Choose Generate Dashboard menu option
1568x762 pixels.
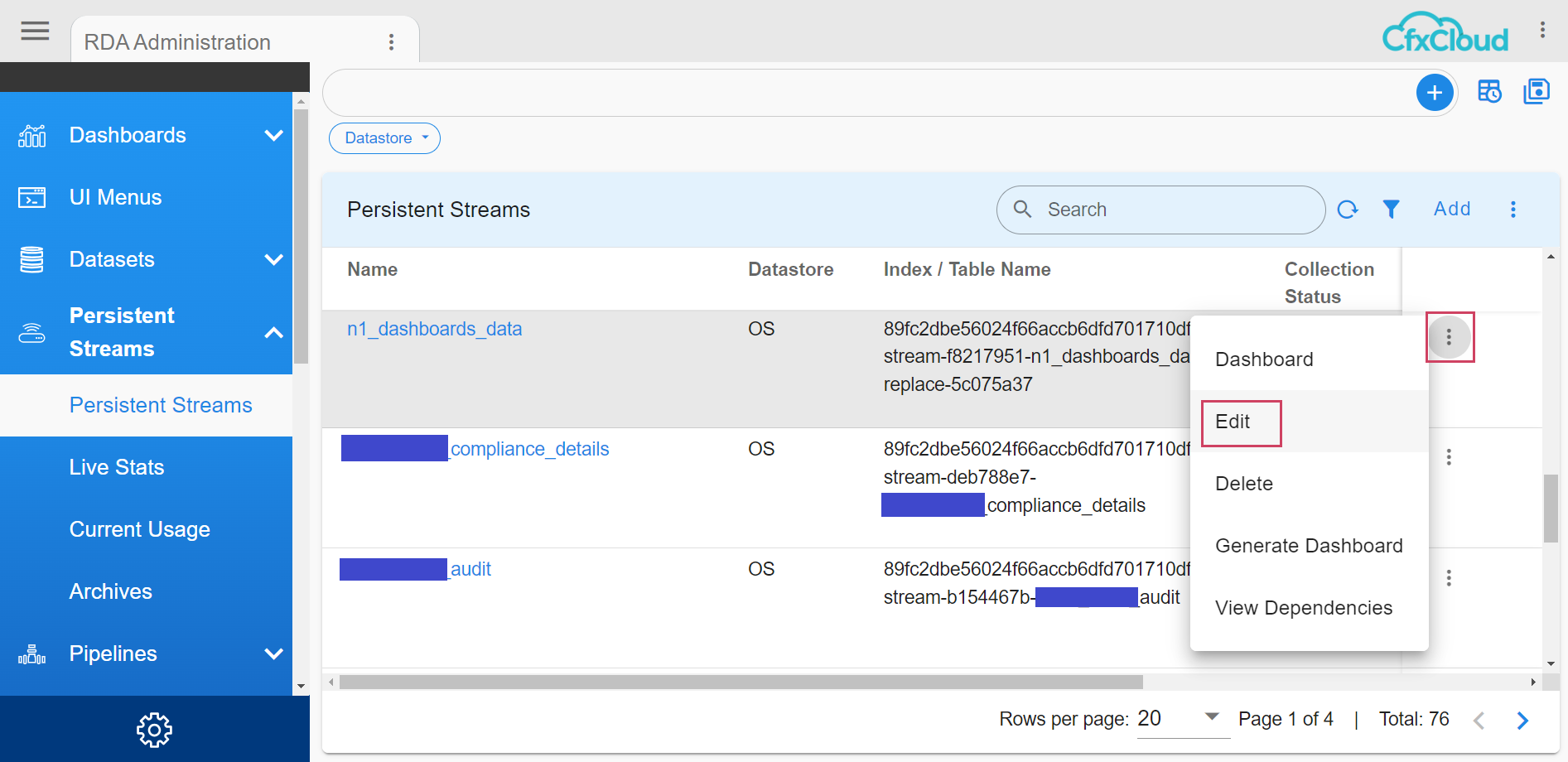coord(1308,546)
